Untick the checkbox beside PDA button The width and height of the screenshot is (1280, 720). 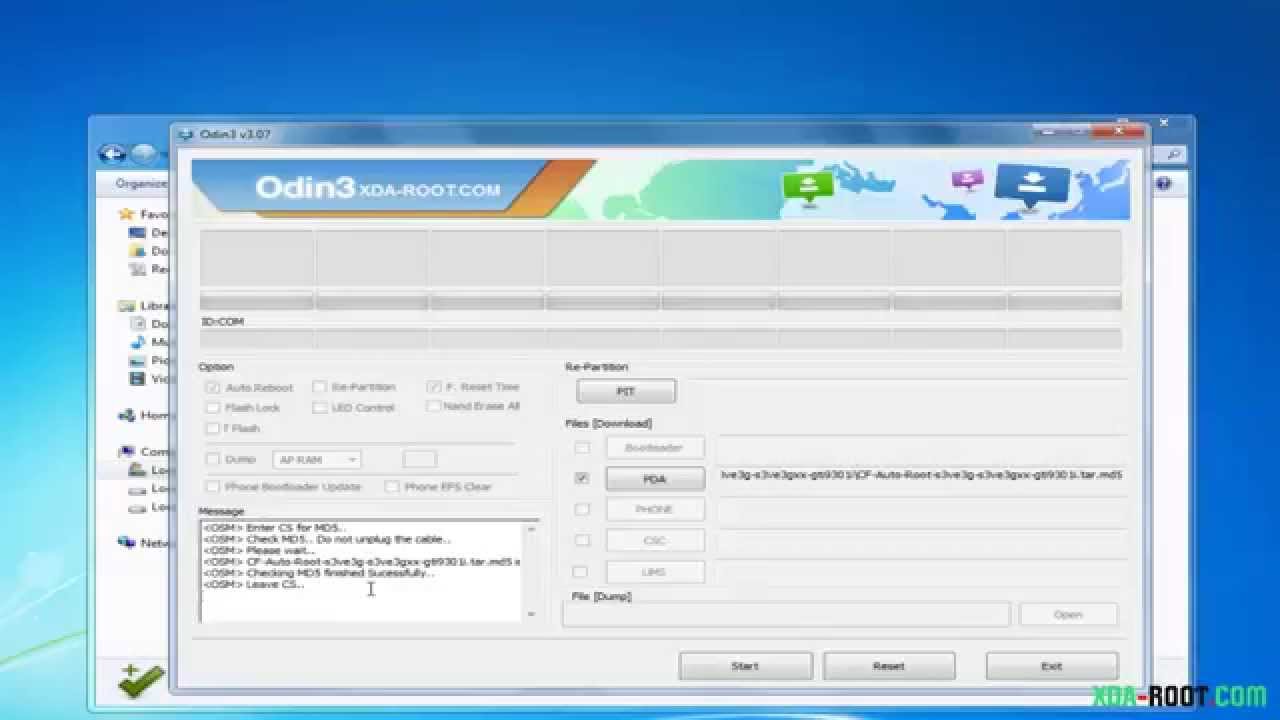click(581, 478)
